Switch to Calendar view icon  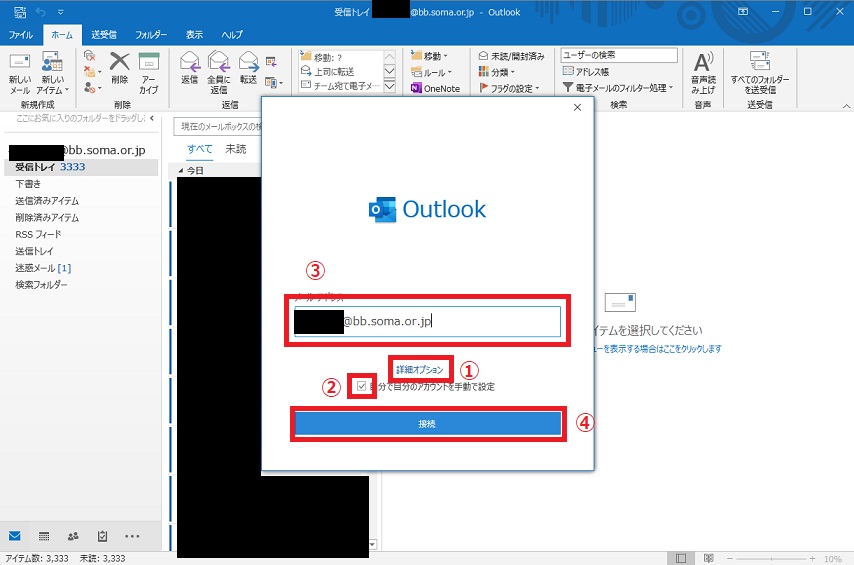[x=44, y=536]
